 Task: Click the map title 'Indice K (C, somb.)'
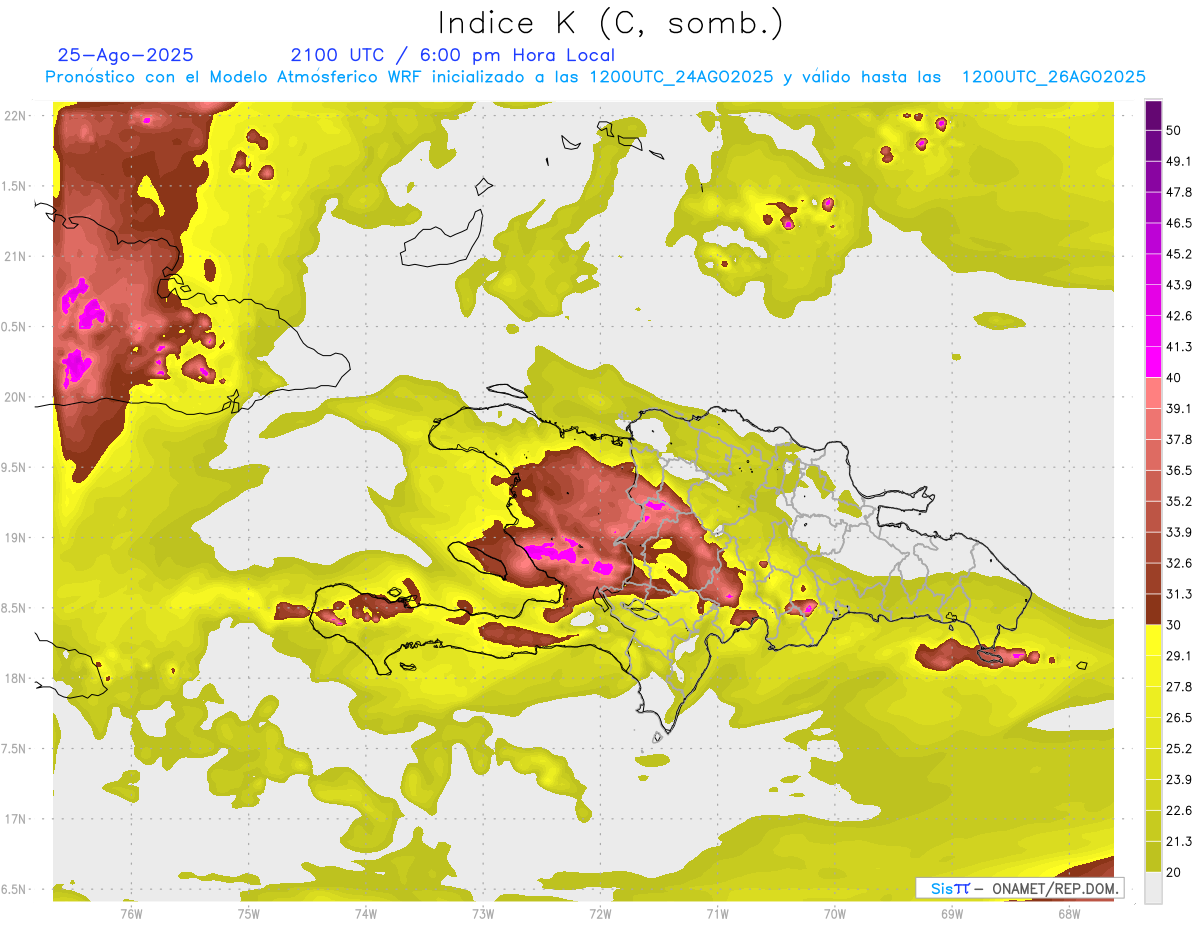(611, 23)
